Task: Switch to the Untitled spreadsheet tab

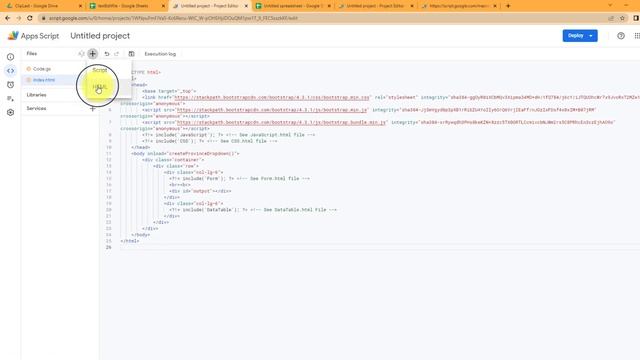Action: 292,6
